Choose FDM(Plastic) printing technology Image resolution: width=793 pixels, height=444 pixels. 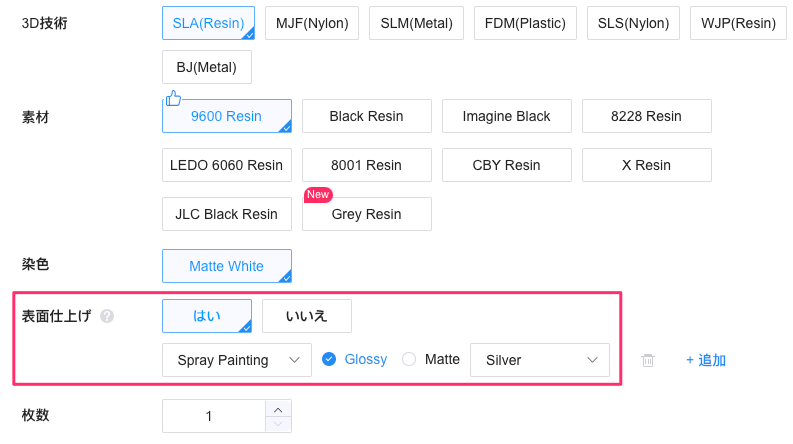pyautogui.click(x=525, y=23)
